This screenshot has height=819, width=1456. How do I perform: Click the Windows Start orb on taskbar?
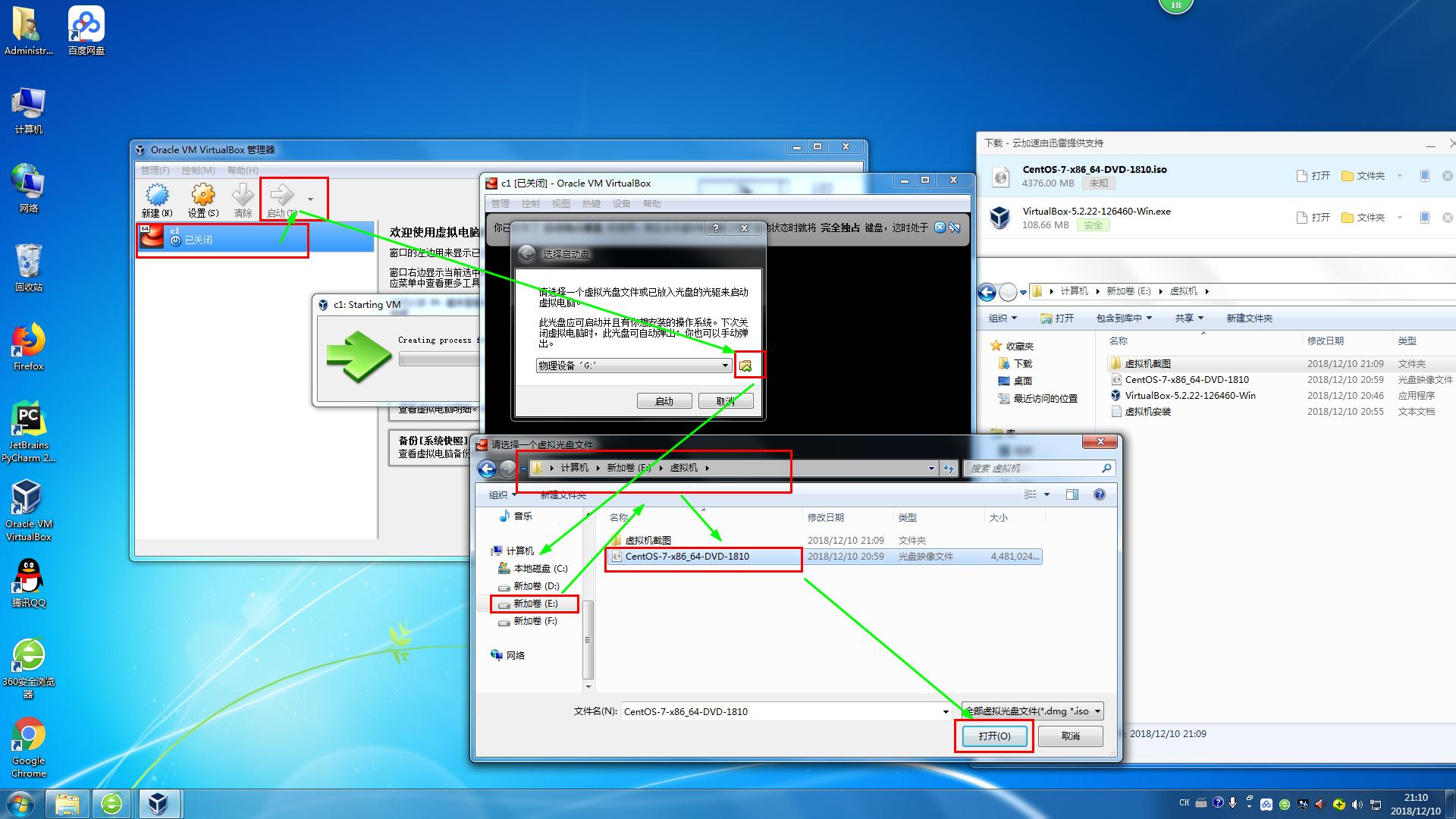(20, 803)
